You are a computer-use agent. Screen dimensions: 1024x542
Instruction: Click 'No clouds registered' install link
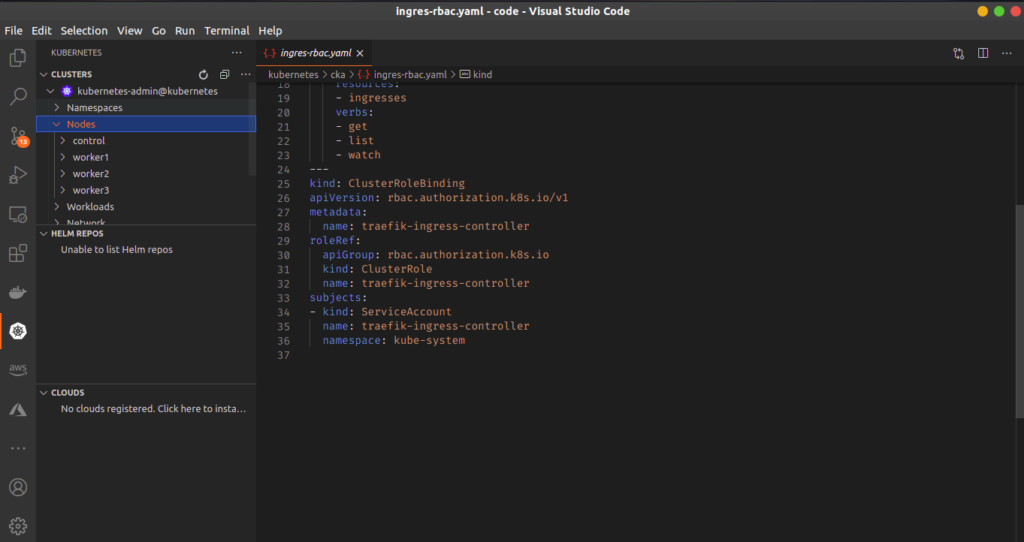153,409
